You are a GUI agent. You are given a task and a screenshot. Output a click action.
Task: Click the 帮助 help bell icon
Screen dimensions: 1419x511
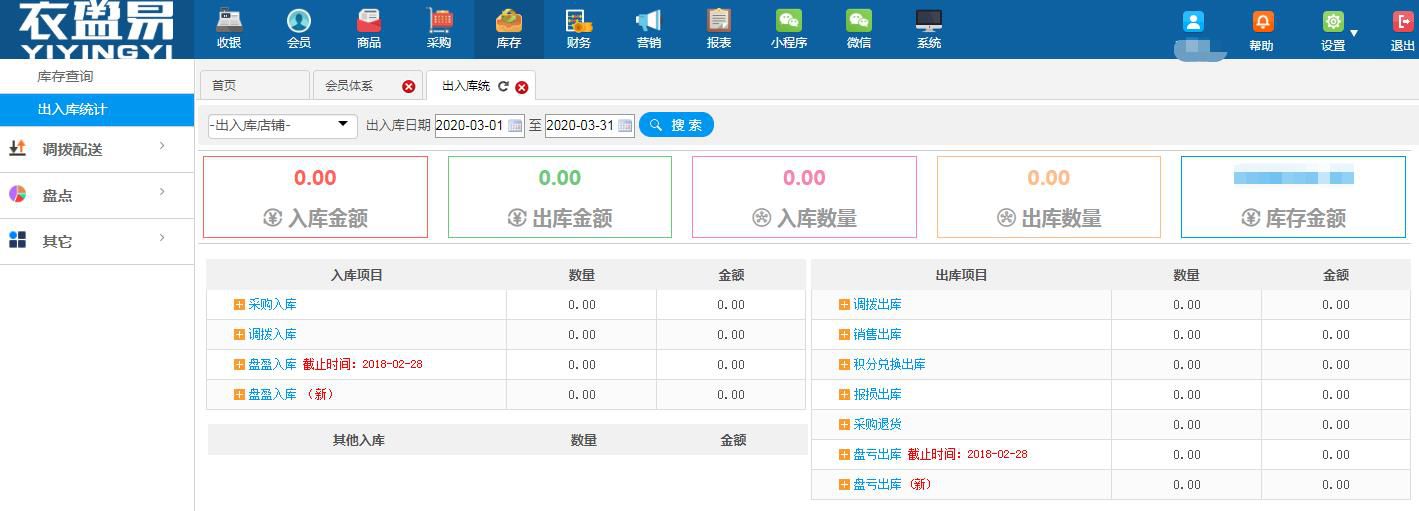[x=1263, y=23]
